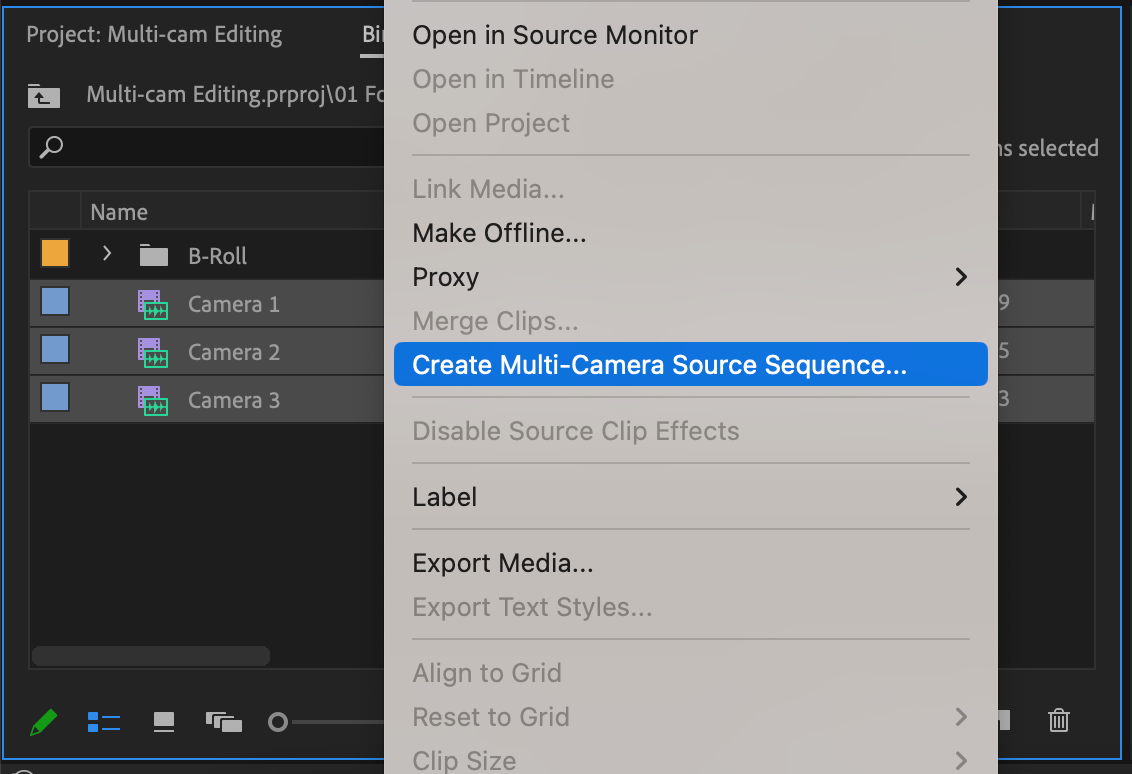Open the Proxy submenu
Screen dimensions: 1132x774
point(690,277)
